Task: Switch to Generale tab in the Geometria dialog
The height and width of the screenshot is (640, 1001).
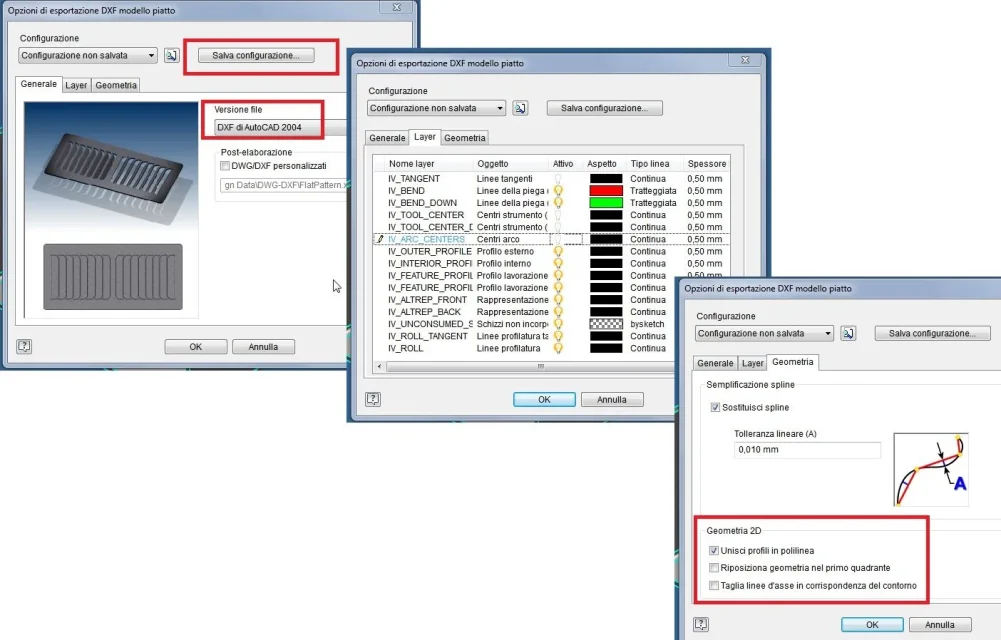Action: [715, 363]
